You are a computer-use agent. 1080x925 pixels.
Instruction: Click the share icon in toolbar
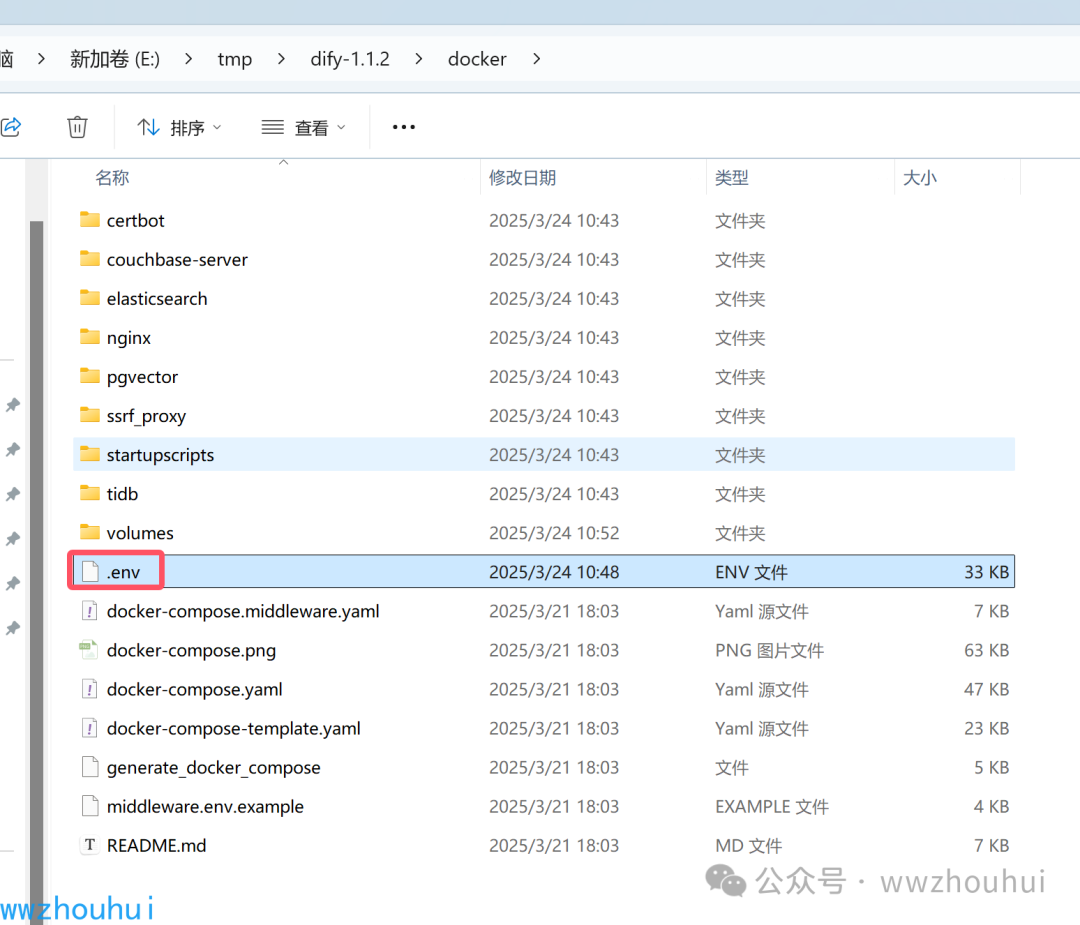12,127
